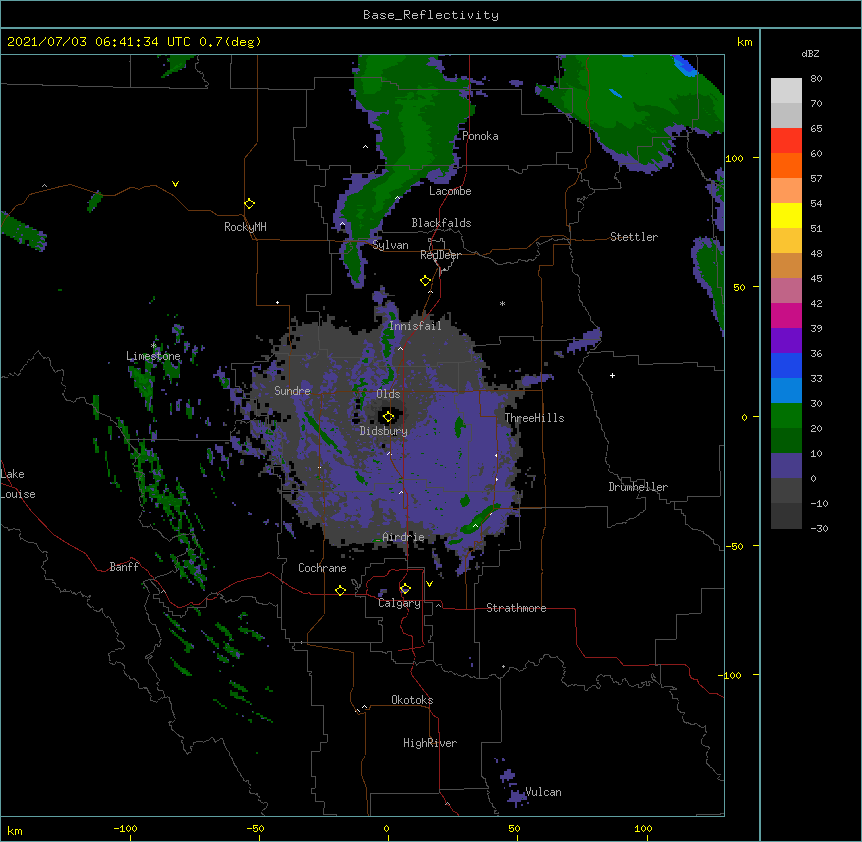862x842 pixels.
Task: Select the magenta 39-42 dBZ legend swatch
Action: pyautogui.click(x=786, y=315)
